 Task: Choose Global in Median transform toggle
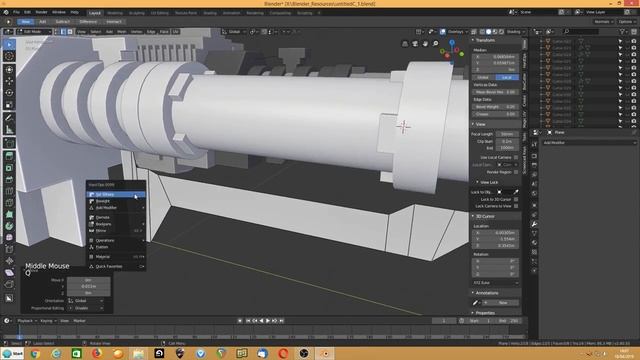click(x=483, y=77)
